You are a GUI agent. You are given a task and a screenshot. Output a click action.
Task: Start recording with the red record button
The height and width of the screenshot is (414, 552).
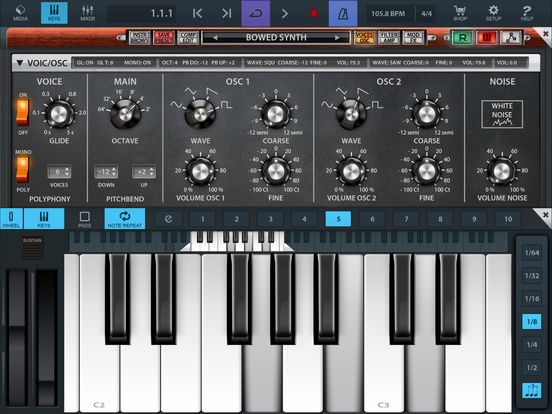coord(314,13)
